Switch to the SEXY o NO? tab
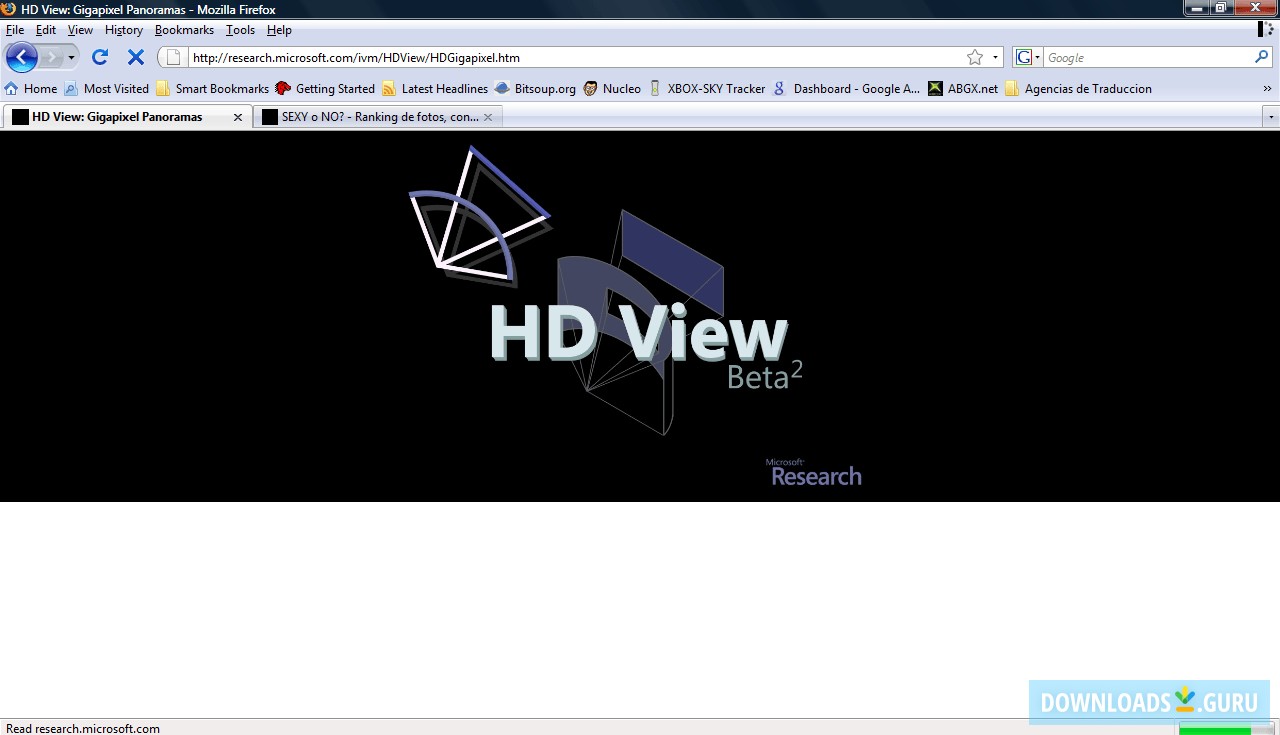1280x735 pixels. (x=378, y=117)
